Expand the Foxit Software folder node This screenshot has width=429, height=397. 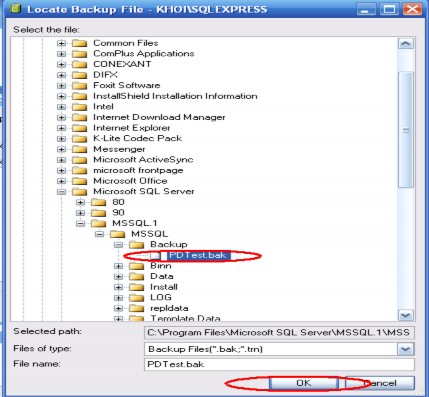pyautogui.click(x=61, y=86)
